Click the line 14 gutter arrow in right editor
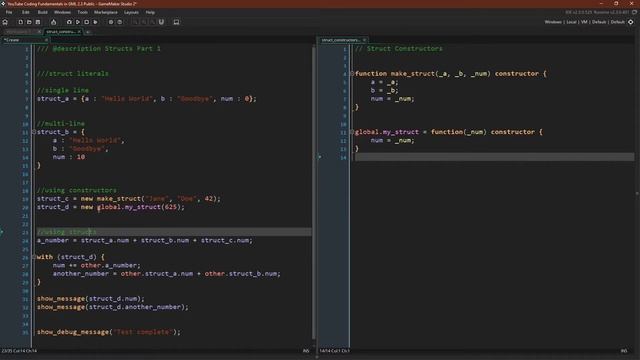Image resolution: width=640 pixels, height=360 pixels. click(320, 157)
